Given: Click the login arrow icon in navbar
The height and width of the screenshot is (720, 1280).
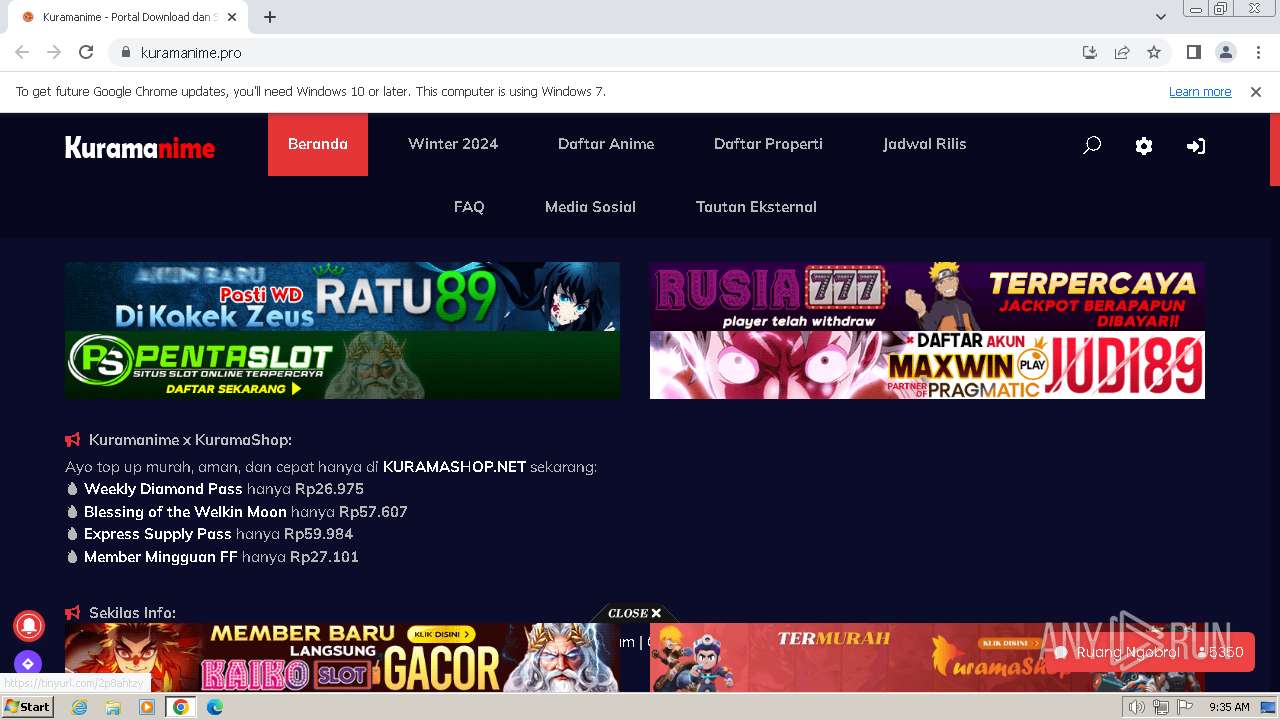Looking at the screenshot, I should tap(1196, 146).
